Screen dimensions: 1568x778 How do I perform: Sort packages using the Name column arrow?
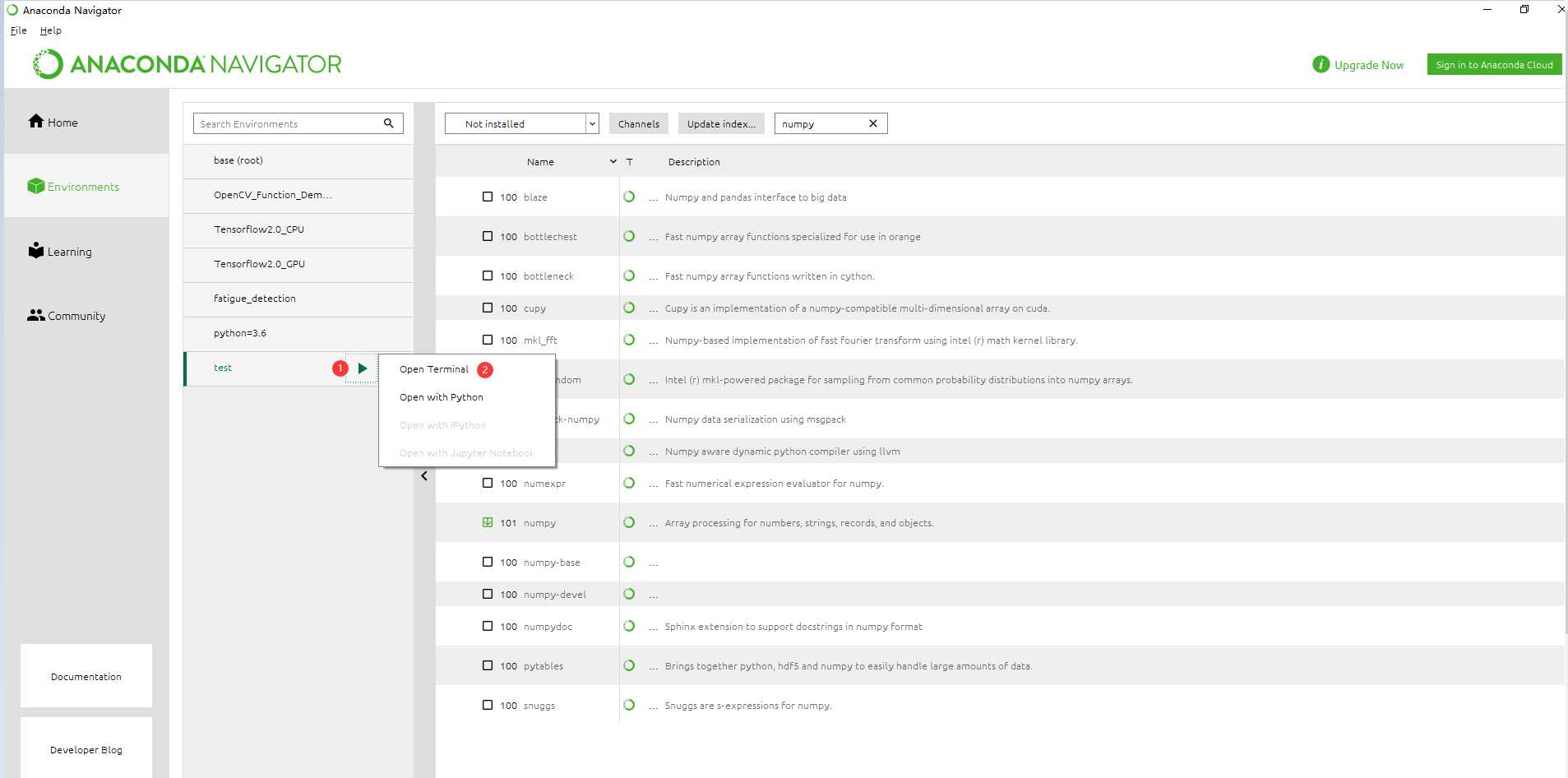coord(613,161)
